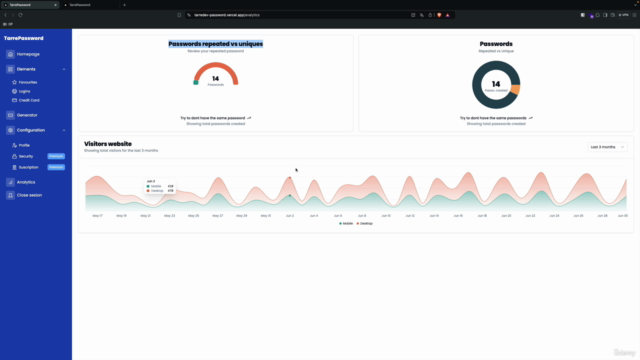
Task: Click the teal end of gauge chart
Action: pyautogui.click(x=196, y=82)
